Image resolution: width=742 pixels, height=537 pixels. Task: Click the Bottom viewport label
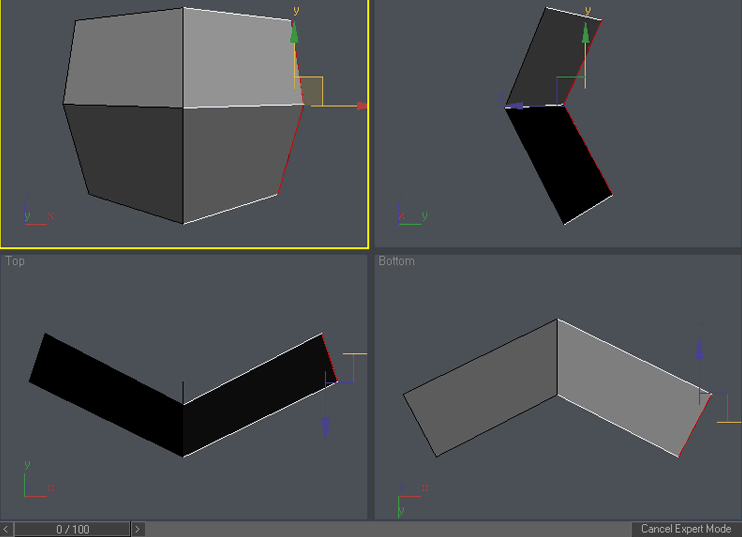(396, 261)
